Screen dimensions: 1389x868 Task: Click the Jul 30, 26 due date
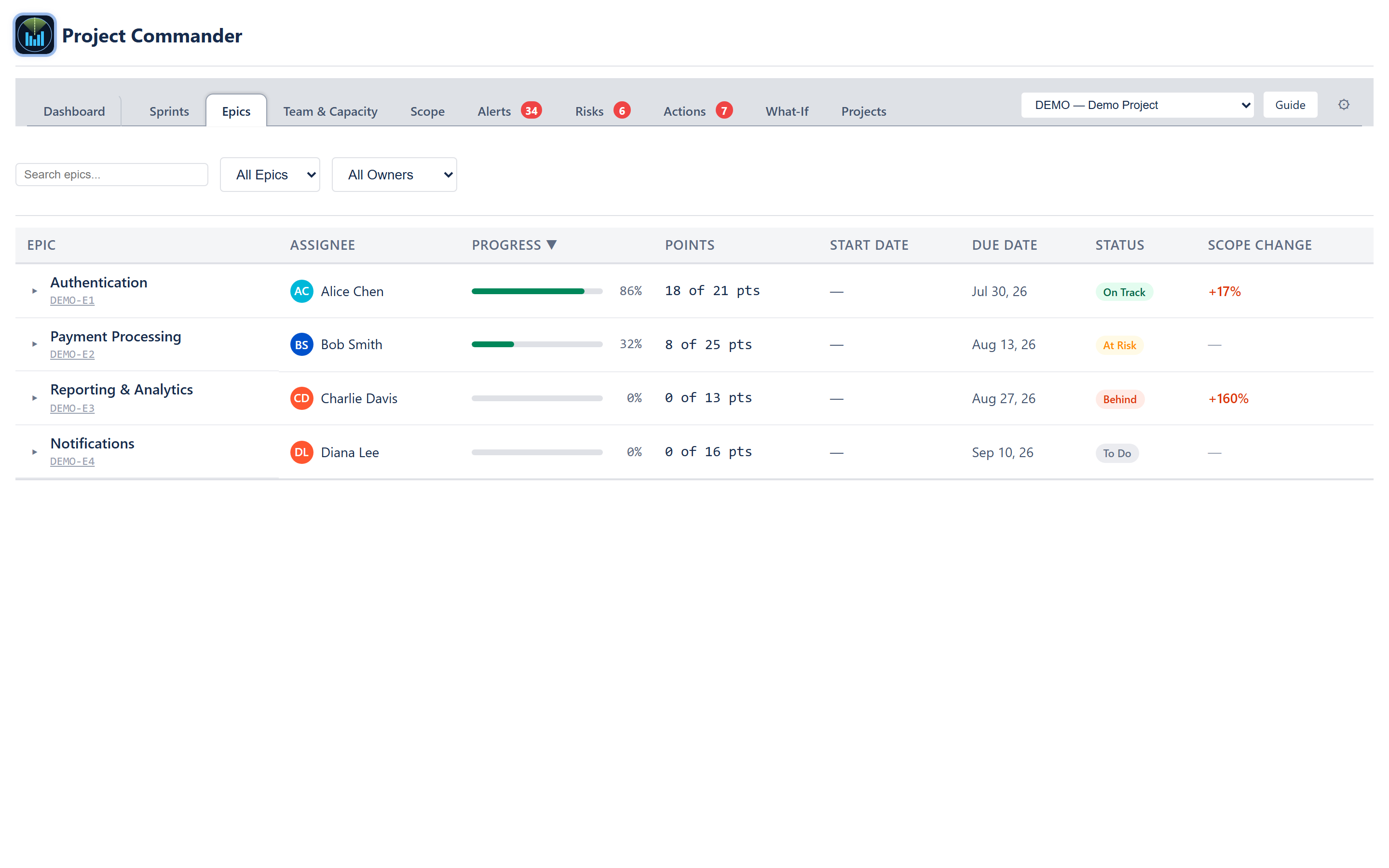click(x=999, y=292)
